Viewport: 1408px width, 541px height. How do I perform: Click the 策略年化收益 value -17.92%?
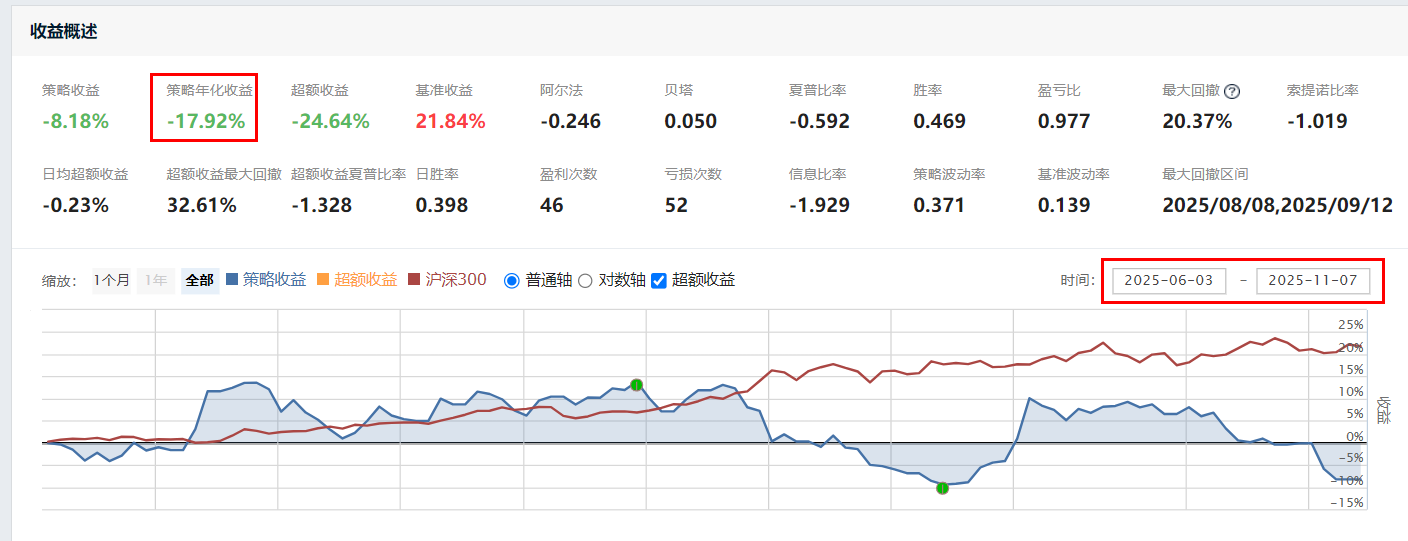[x=205, y=122]
